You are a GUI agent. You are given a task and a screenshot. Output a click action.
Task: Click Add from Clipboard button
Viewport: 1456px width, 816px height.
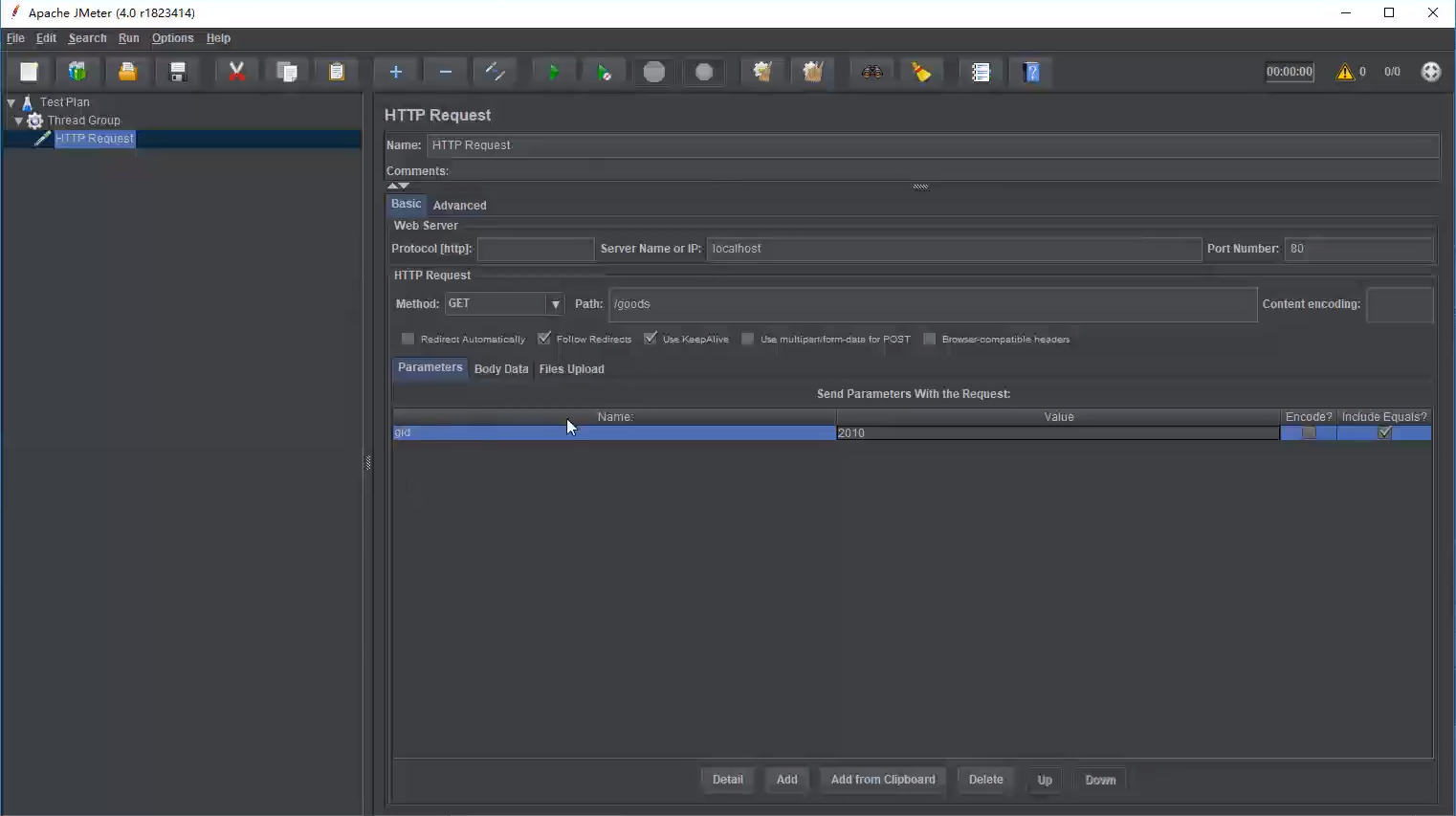(883, 780)
